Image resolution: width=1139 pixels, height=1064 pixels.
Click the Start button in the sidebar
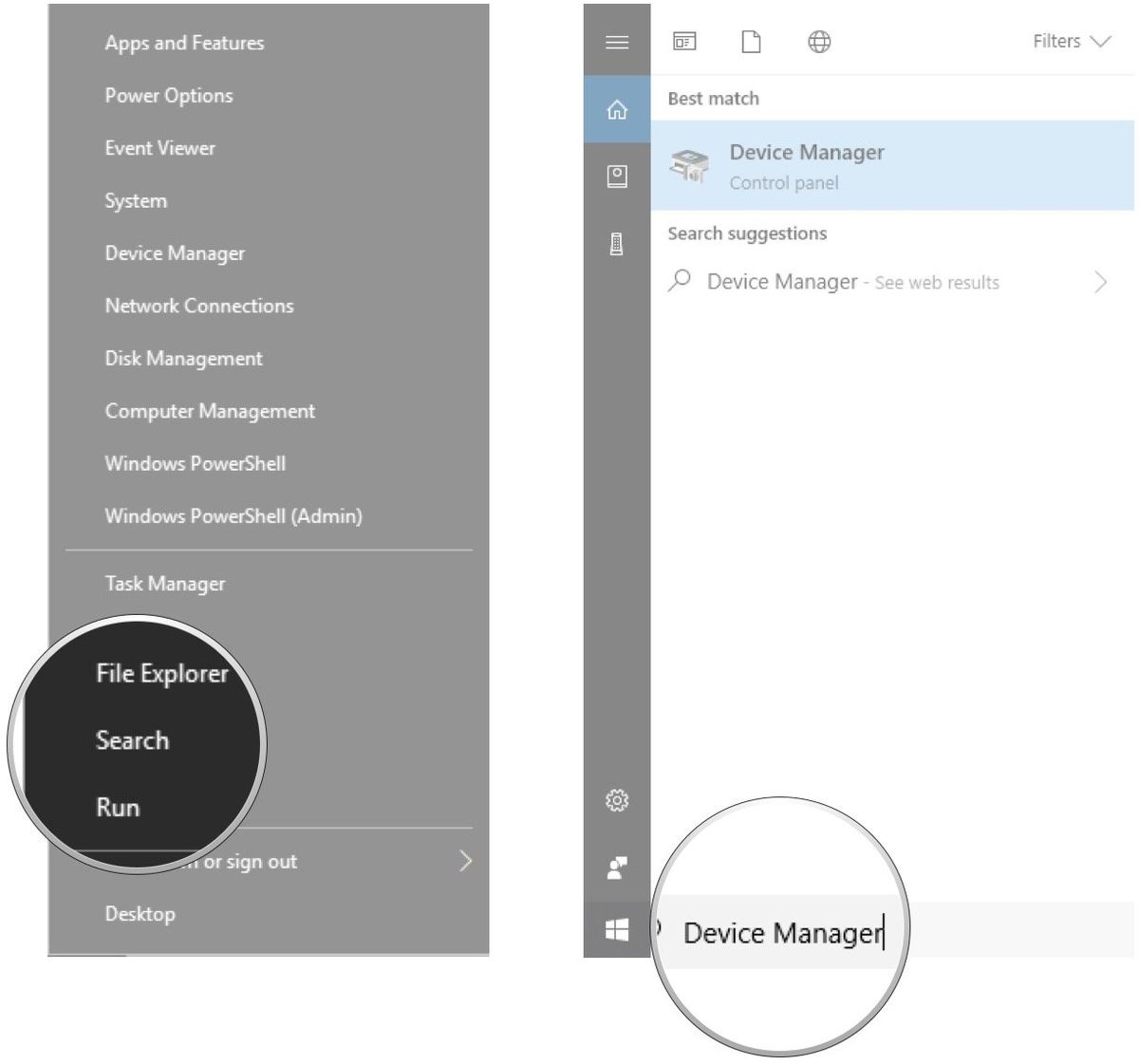pyautogui.click(x=618, y=931)
